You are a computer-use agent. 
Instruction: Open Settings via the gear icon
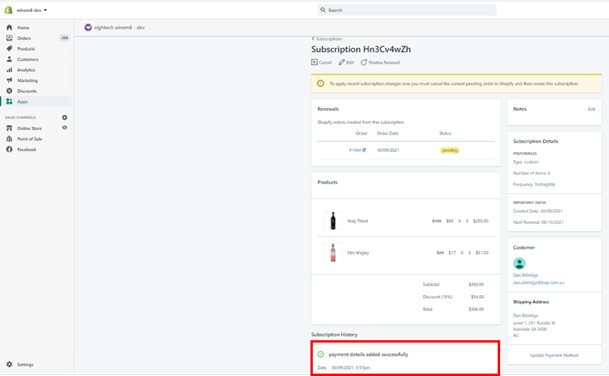click(9, 364)
